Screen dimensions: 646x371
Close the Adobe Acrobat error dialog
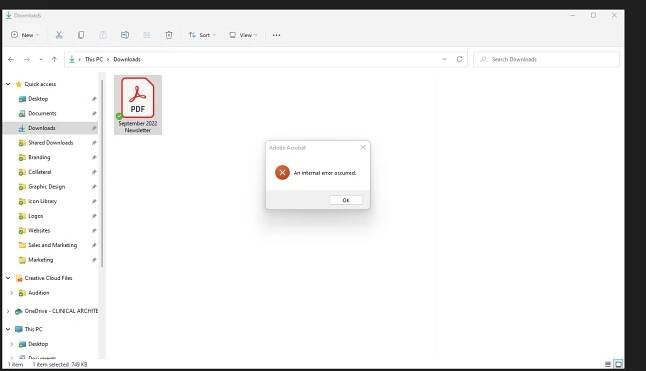363,147
